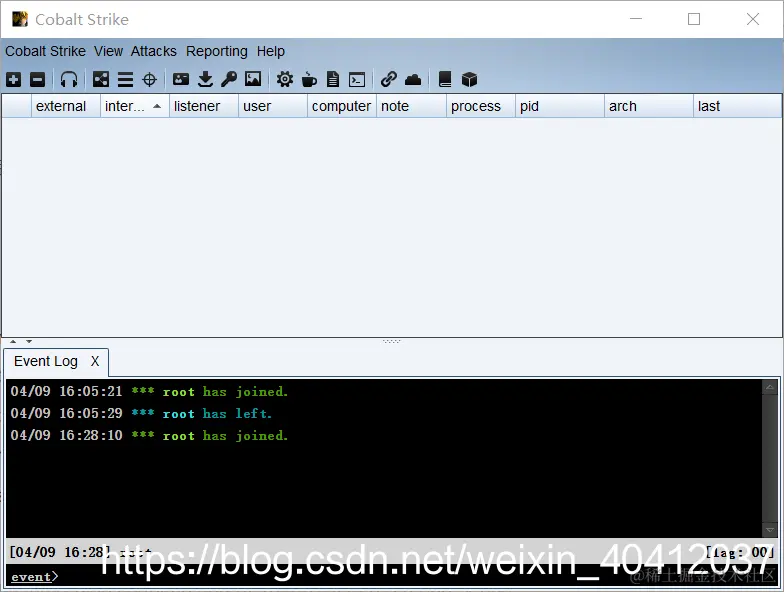Open screenshots picture icon
784x592 pixels.
coord(253,80)
